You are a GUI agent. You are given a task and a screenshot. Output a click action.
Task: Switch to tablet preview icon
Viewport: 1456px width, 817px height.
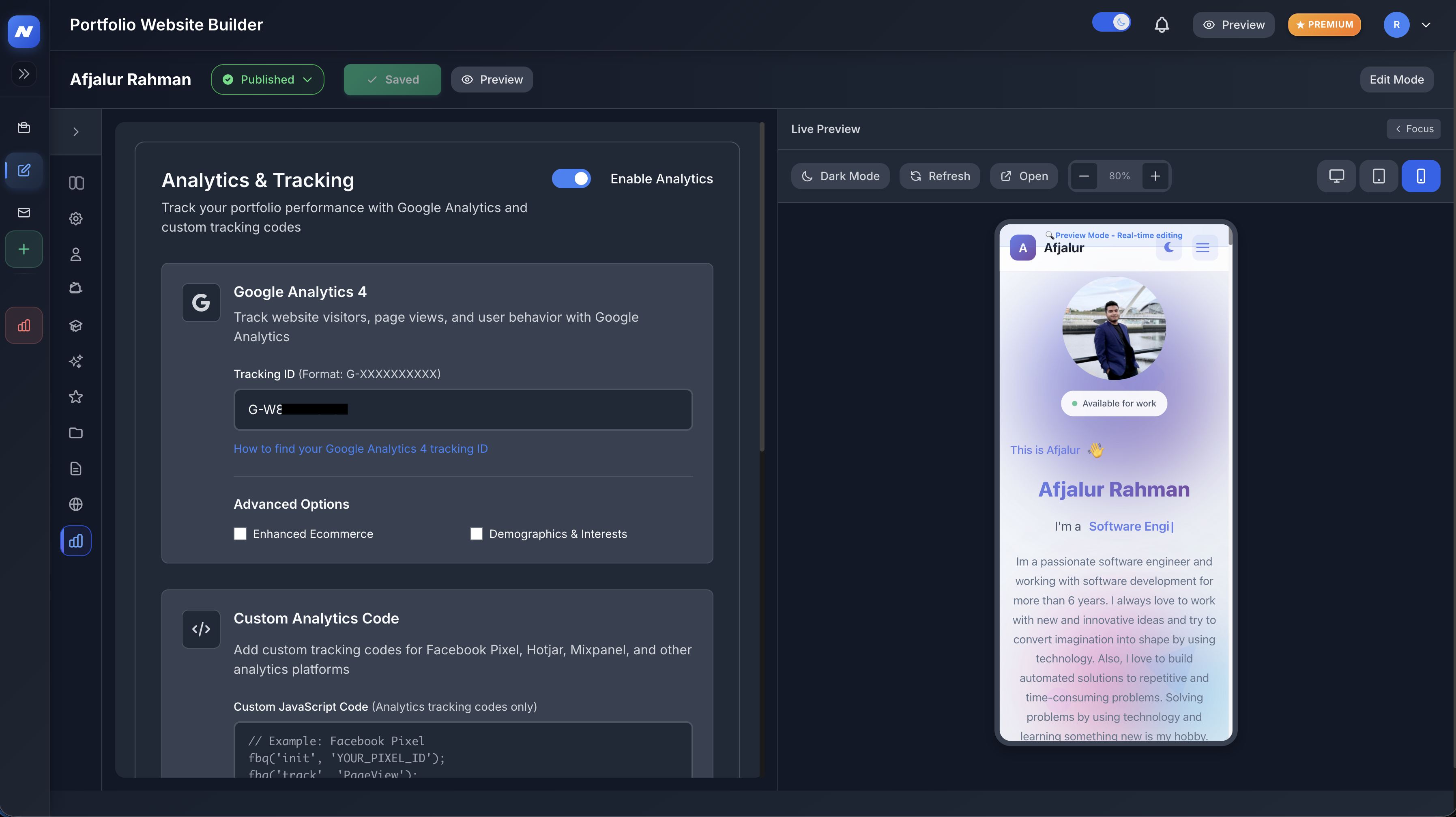(1379, 176)
